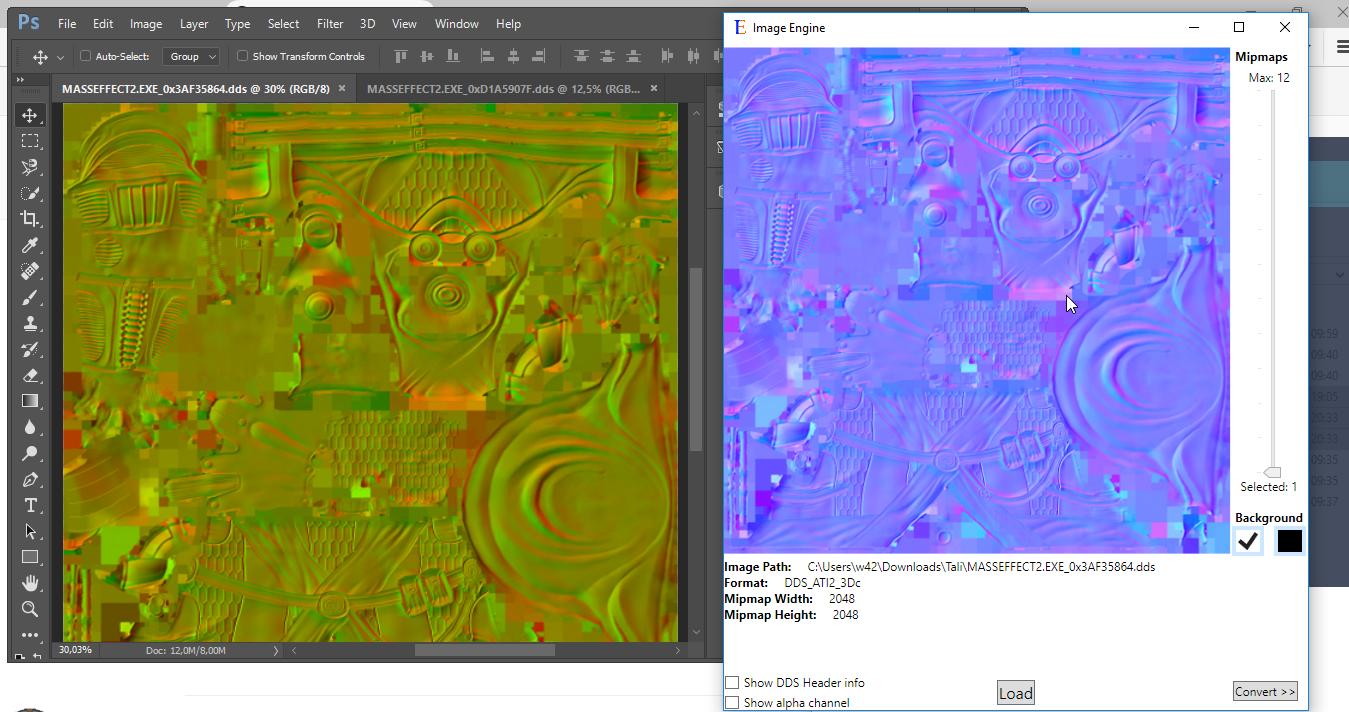Screen dimensions: 1349x712
Task: Click distribute top edges icon
Action: click(x=581, y=56)
